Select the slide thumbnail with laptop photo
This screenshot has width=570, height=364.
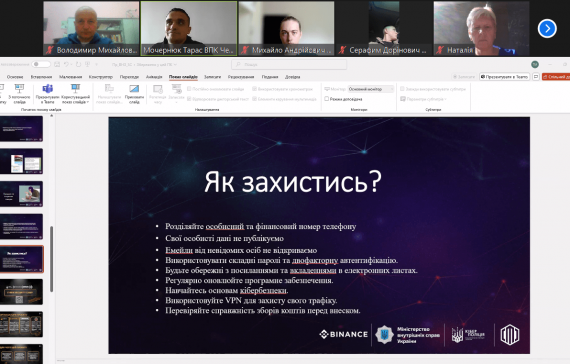tap(21, 194)
